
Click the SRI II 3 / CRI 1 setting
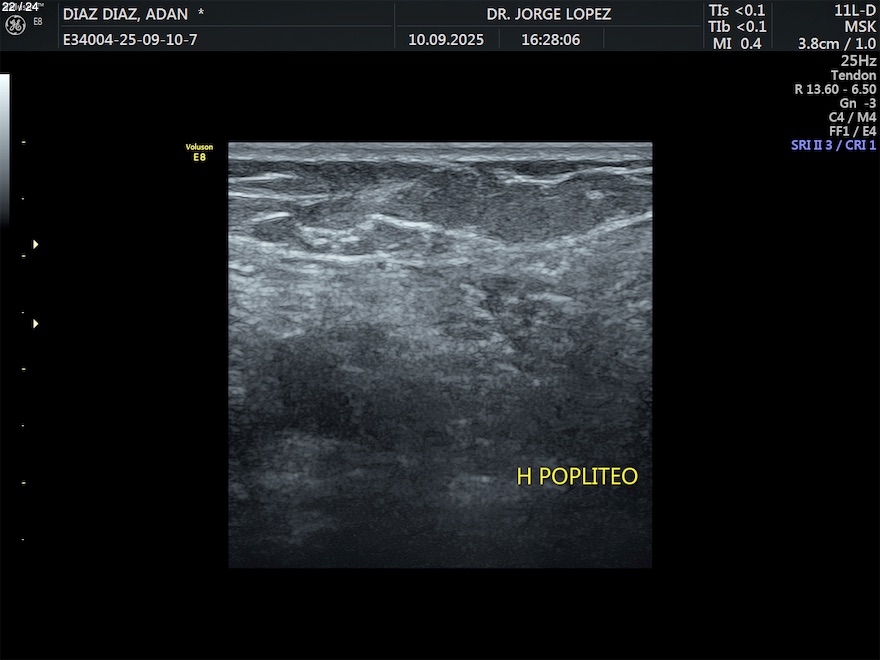click(833, 145)
